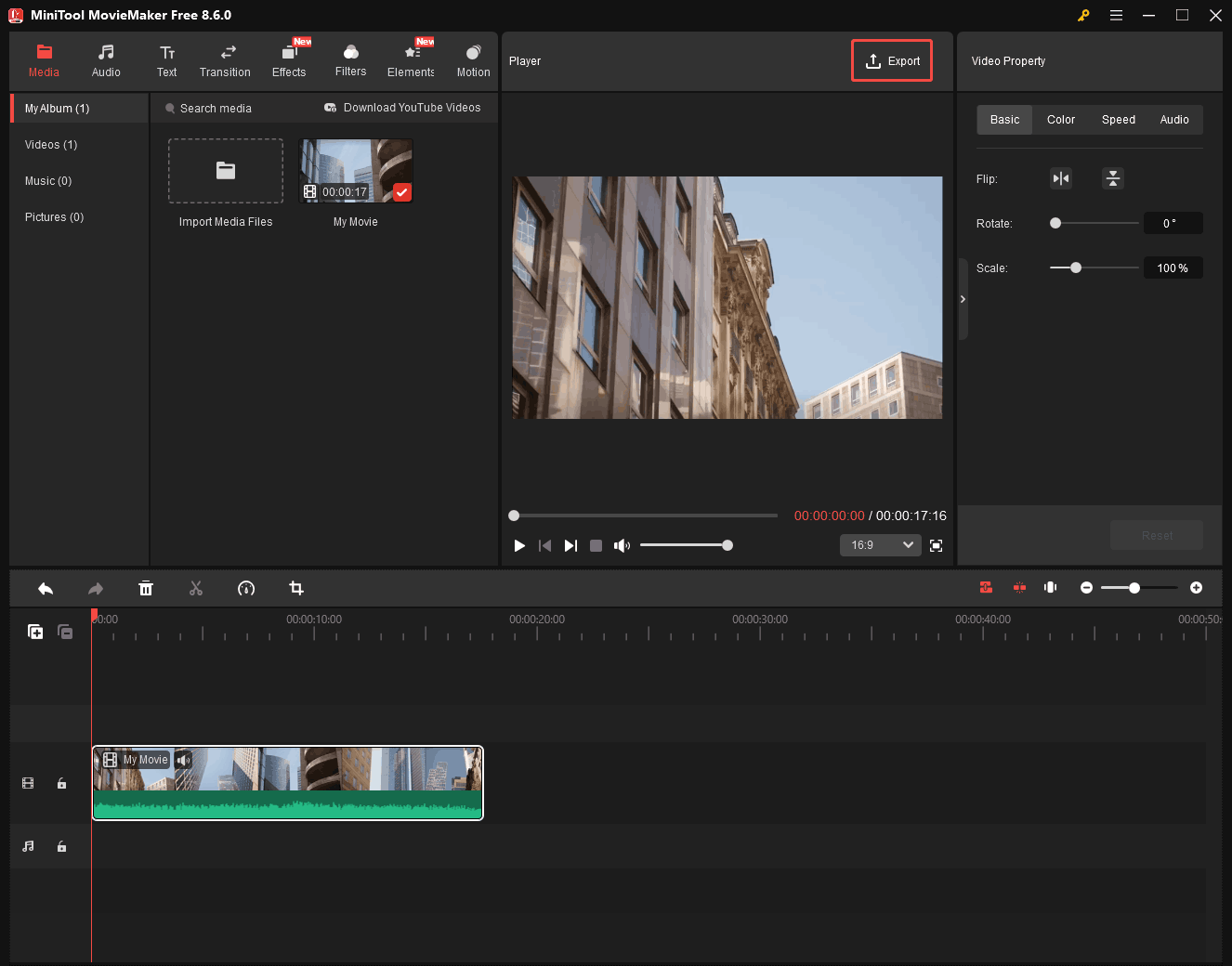This screenshot has width=1232, height=966.
Task: Click Import Media Files folder box
Action: [226, 171]
